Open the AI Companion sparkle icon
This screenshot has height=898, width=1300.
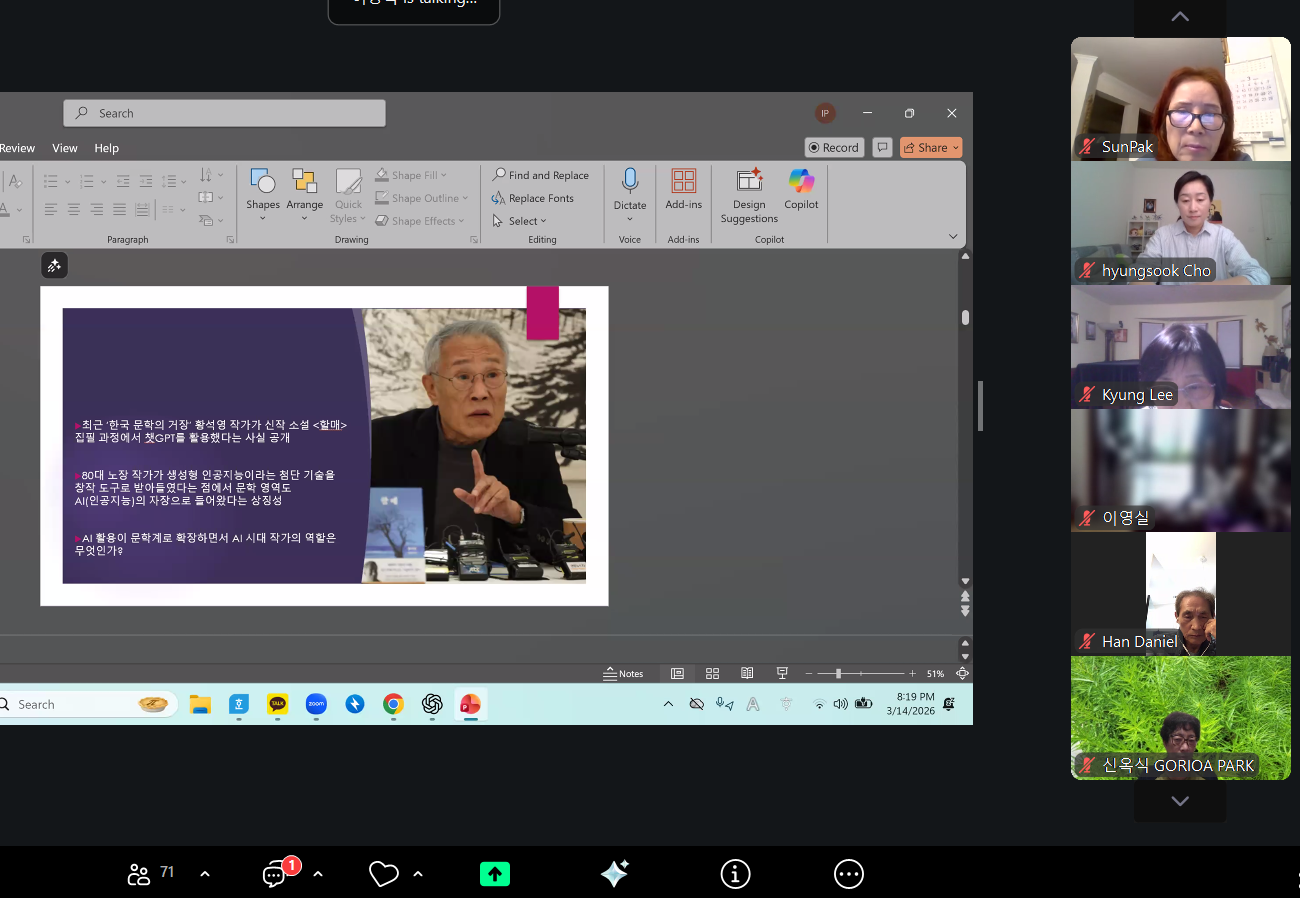point(614,874)
